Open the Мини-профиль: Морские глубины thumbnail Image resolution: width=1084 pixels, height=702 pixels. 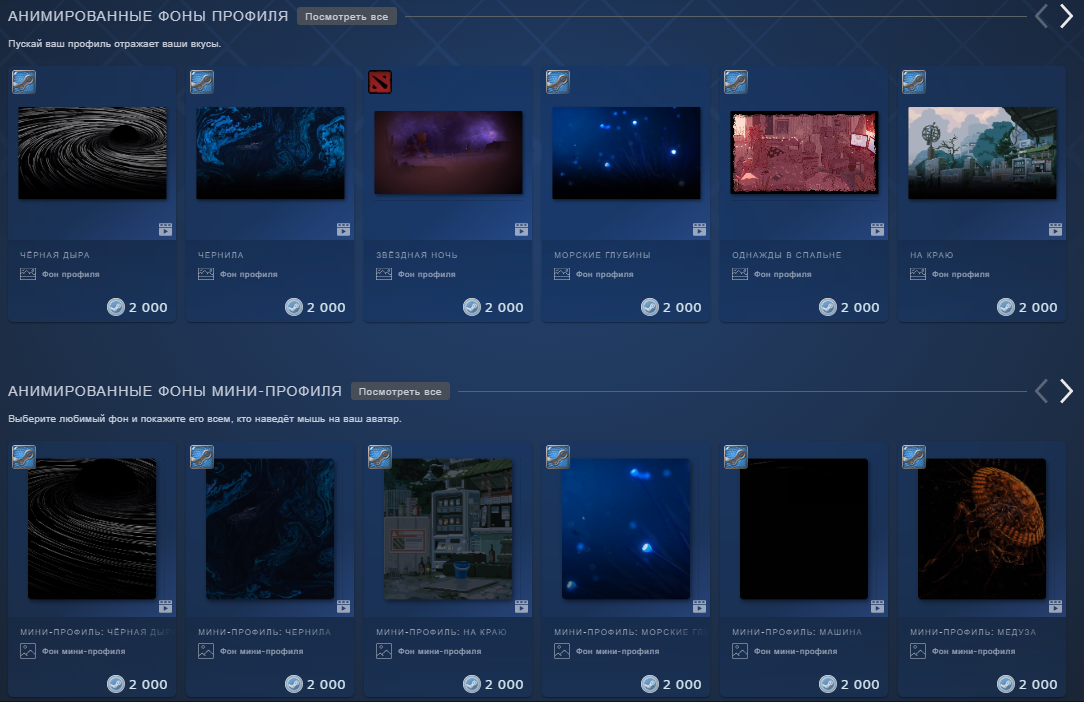tap(626, 529)
